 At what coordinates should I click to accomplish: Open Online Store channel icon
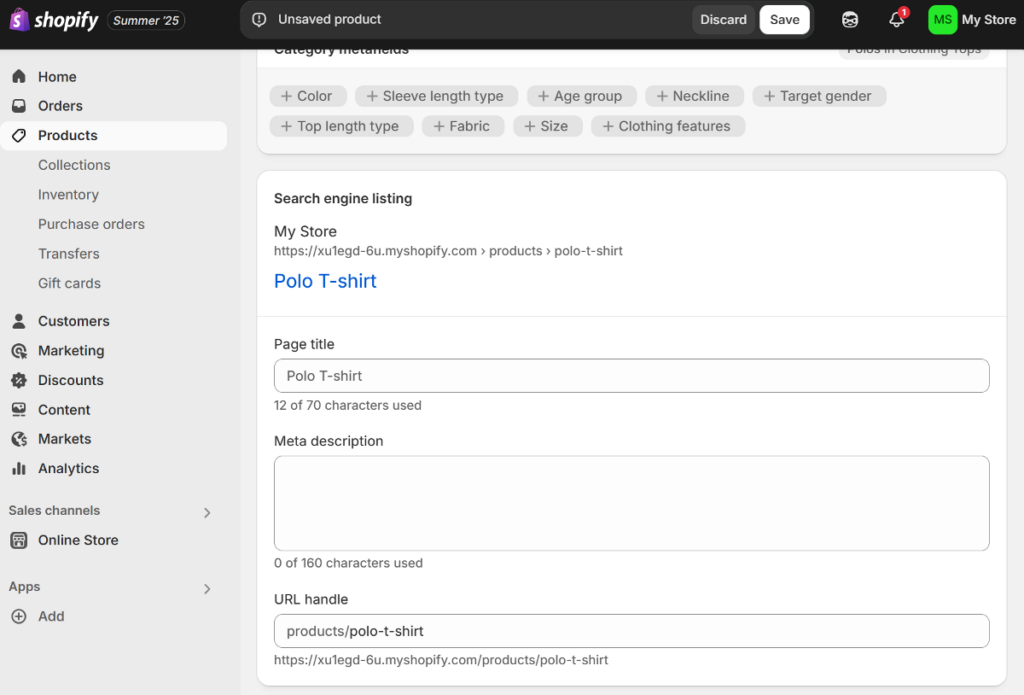pos(20,540)
